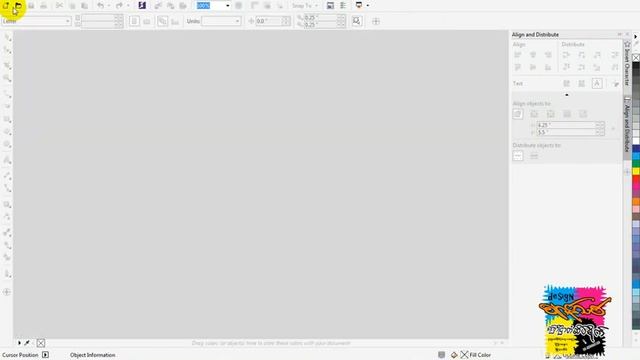Select the Drop Shadow tool

7,204
